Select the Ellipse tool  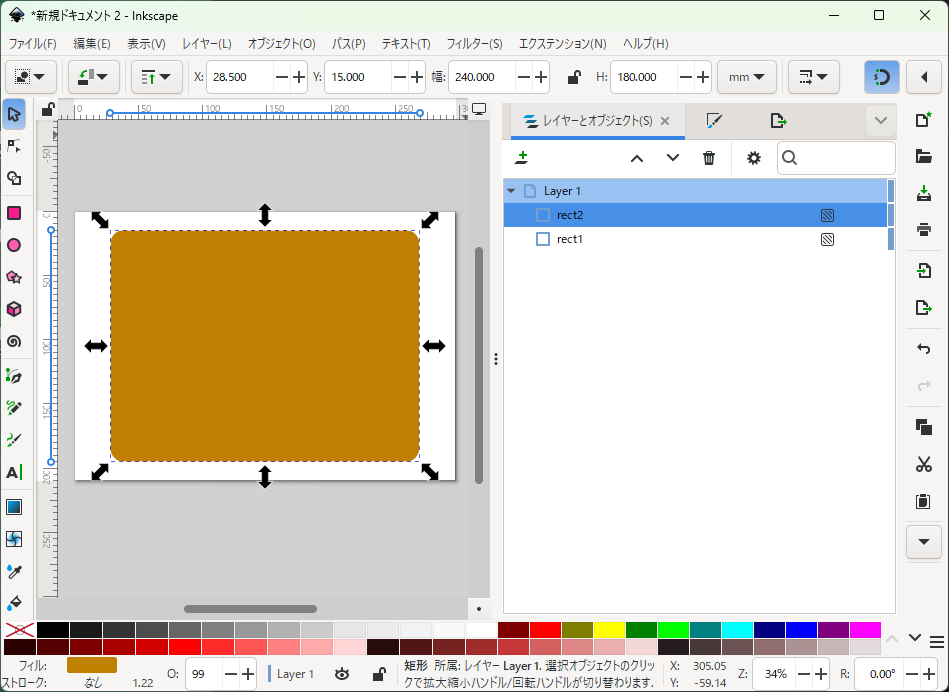pos(14,245)
